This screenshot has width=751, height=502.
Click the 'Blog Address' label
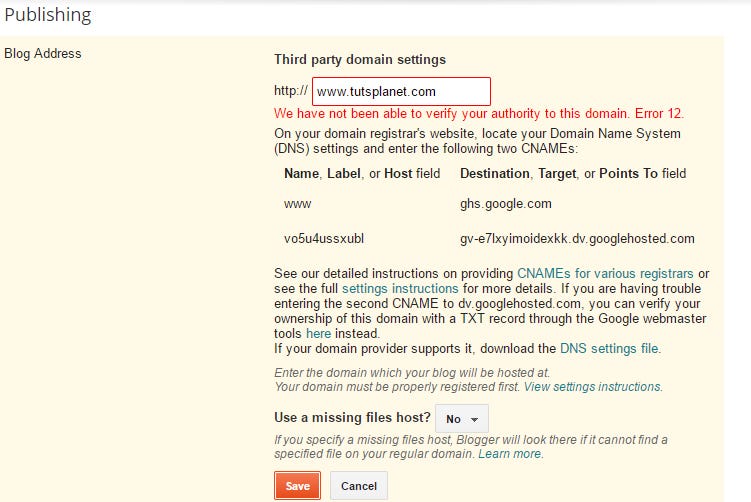coord(43,53)
